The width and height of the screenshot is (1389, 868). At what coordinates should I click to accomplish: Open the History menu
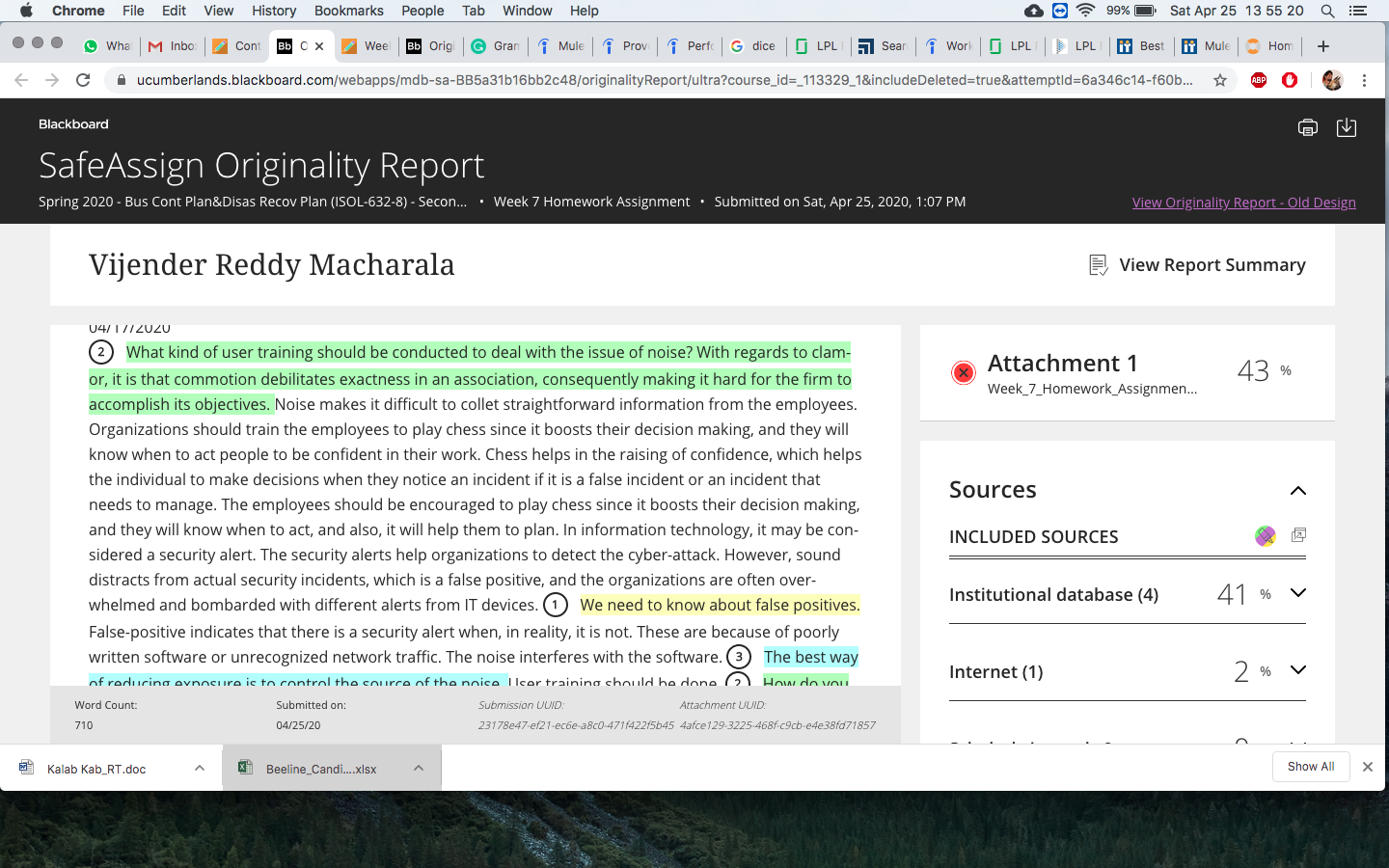274,11
